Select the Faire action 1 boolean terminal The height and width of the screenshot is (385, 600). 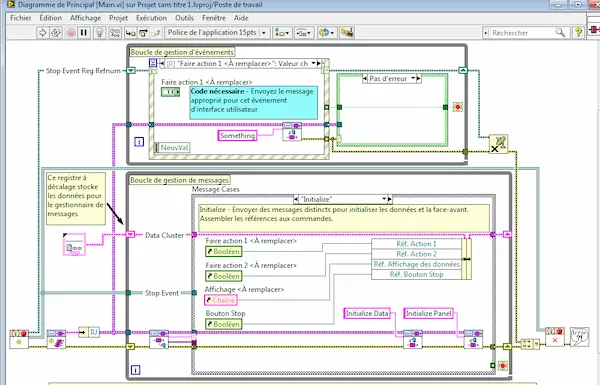[170, 92]
